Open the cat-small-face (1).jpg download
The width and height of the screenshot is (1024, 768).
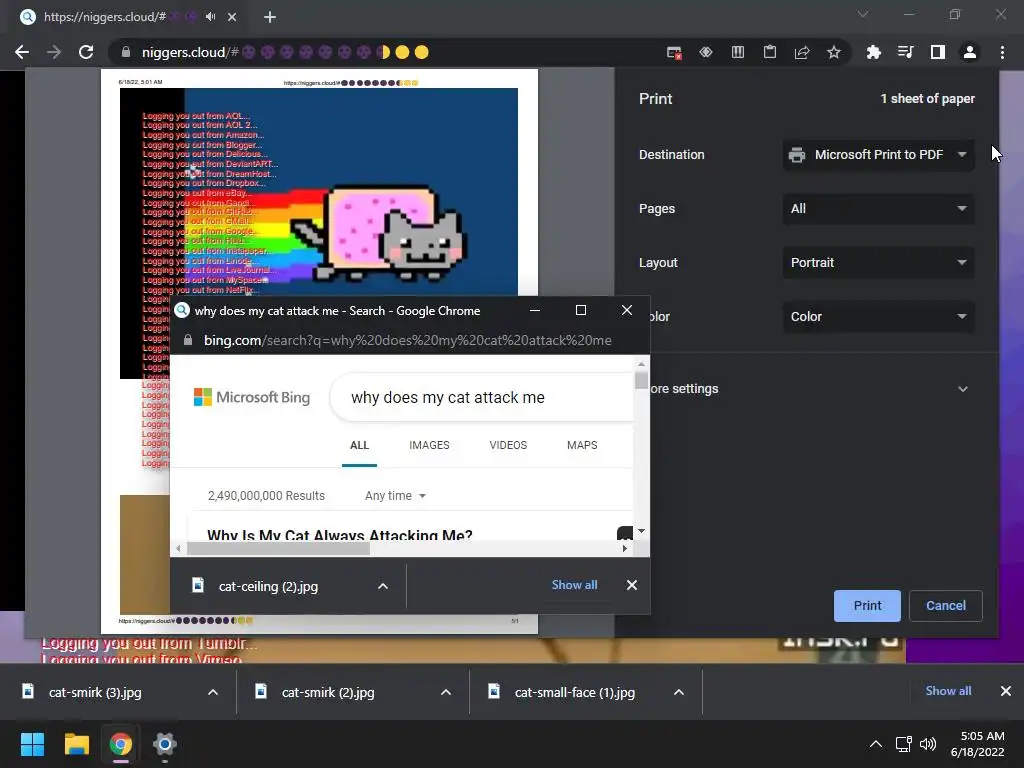(x=575, y=692)
